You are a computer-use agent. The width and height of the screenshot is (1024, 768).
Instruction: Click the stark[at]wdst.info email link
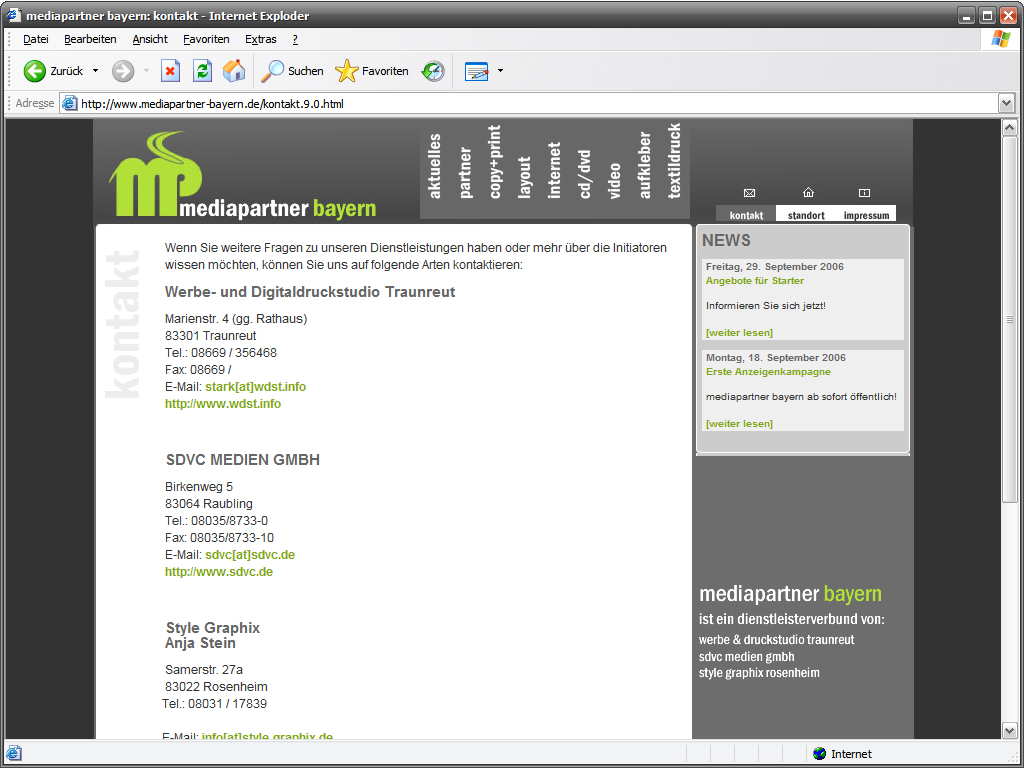click(255, 387)
